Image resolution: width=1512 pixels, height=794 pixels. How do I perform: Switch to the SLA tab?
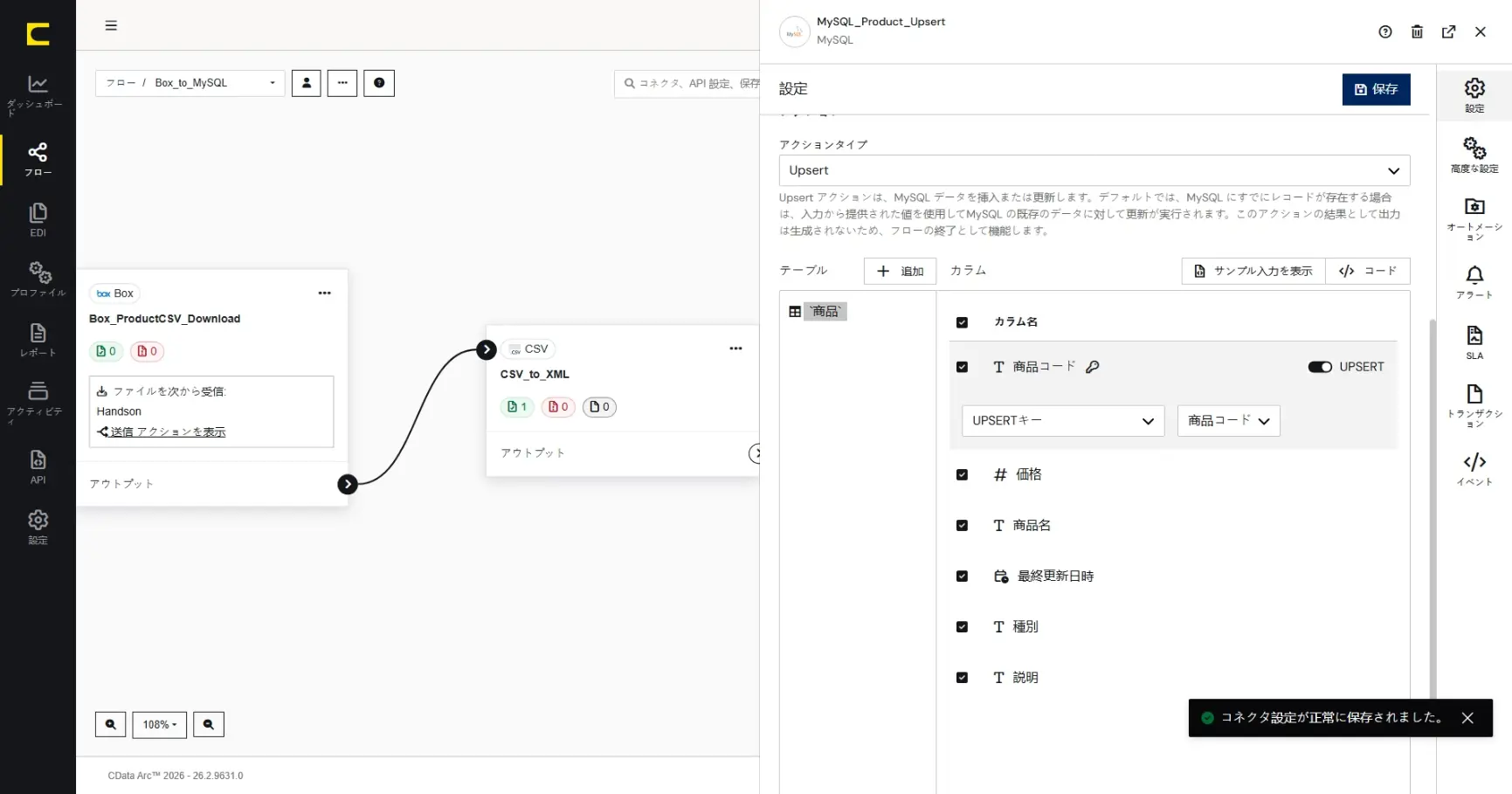pos(1474,342)
